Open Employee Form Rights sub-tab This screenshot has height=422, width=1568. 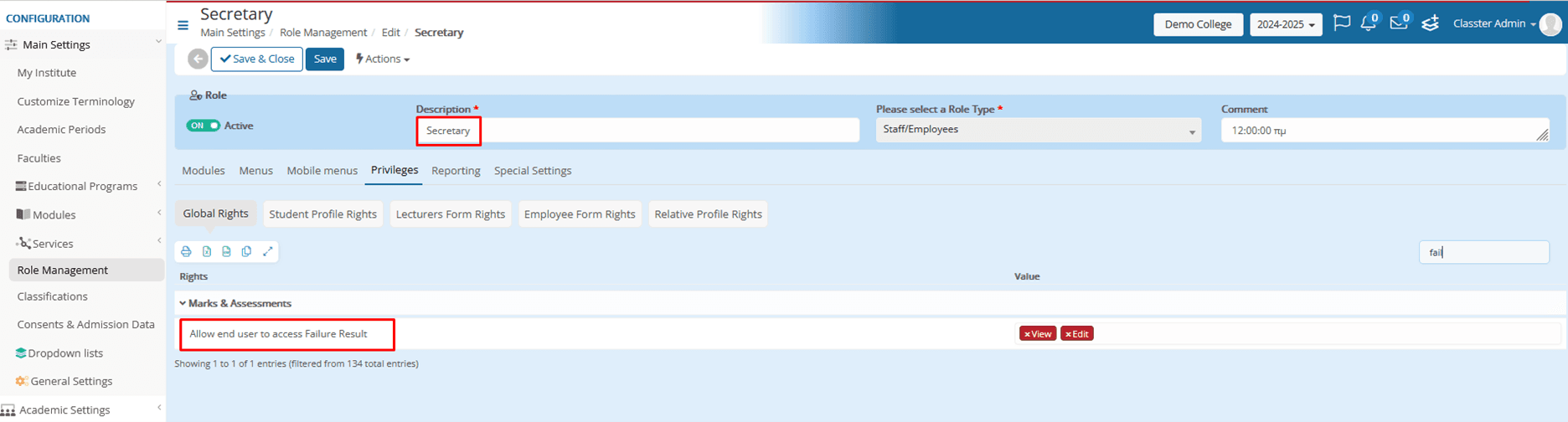tap(580, 214)
